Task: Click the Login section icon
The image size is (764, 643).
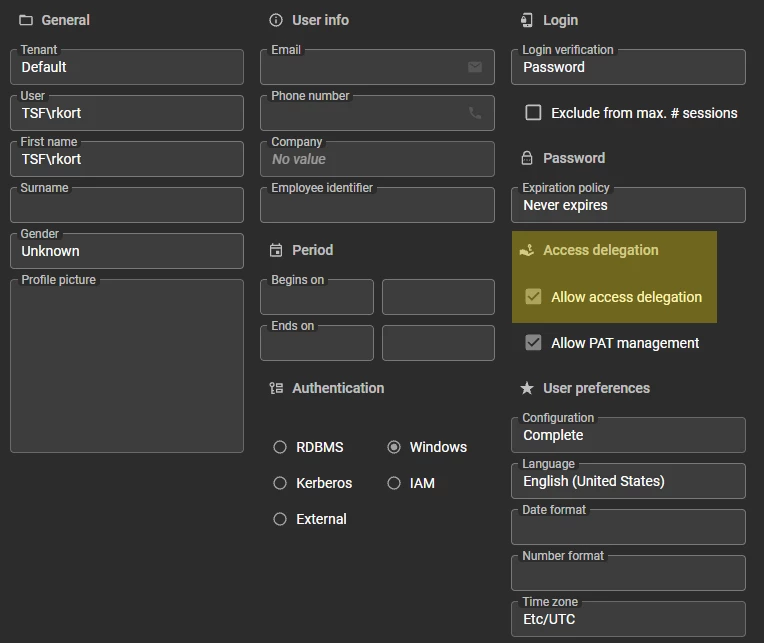Action: click(527, 20)
